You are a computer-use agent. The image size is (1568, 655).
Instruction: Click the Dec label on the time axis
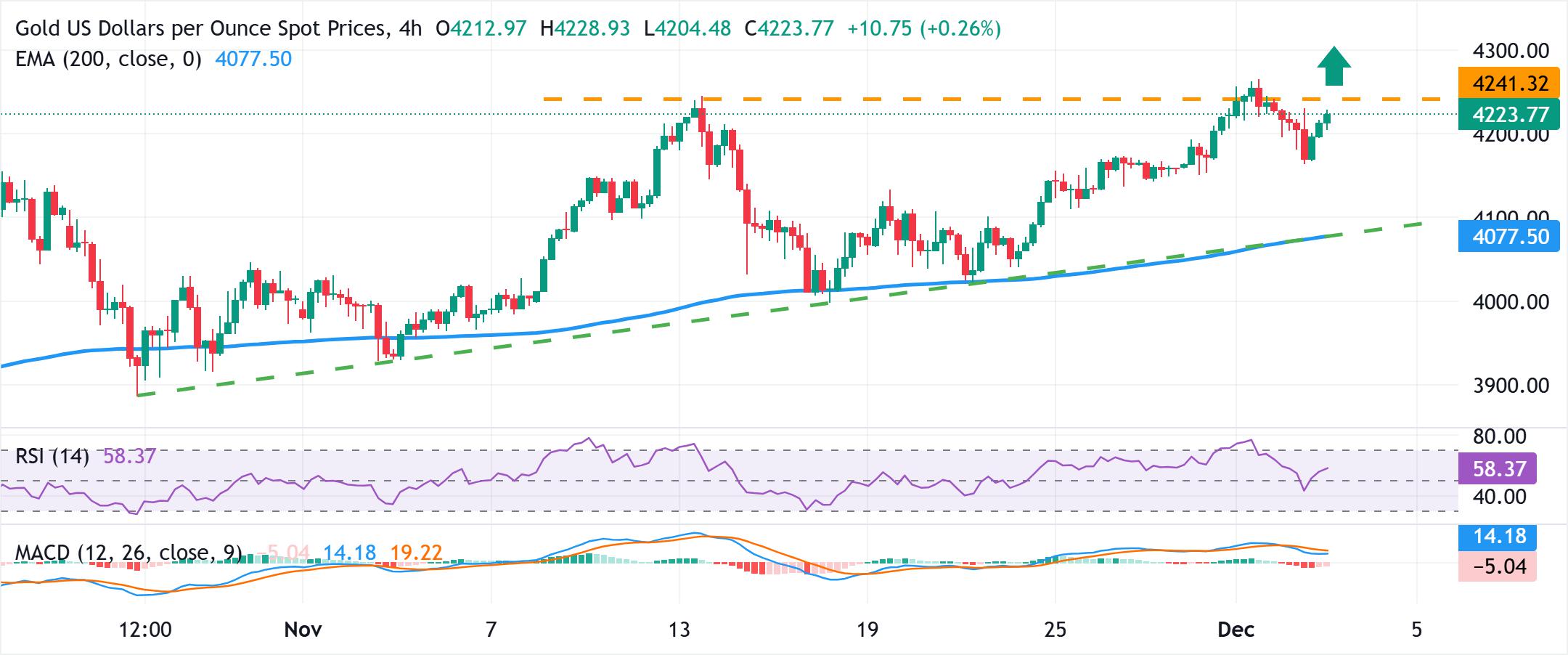(1236, 629)
